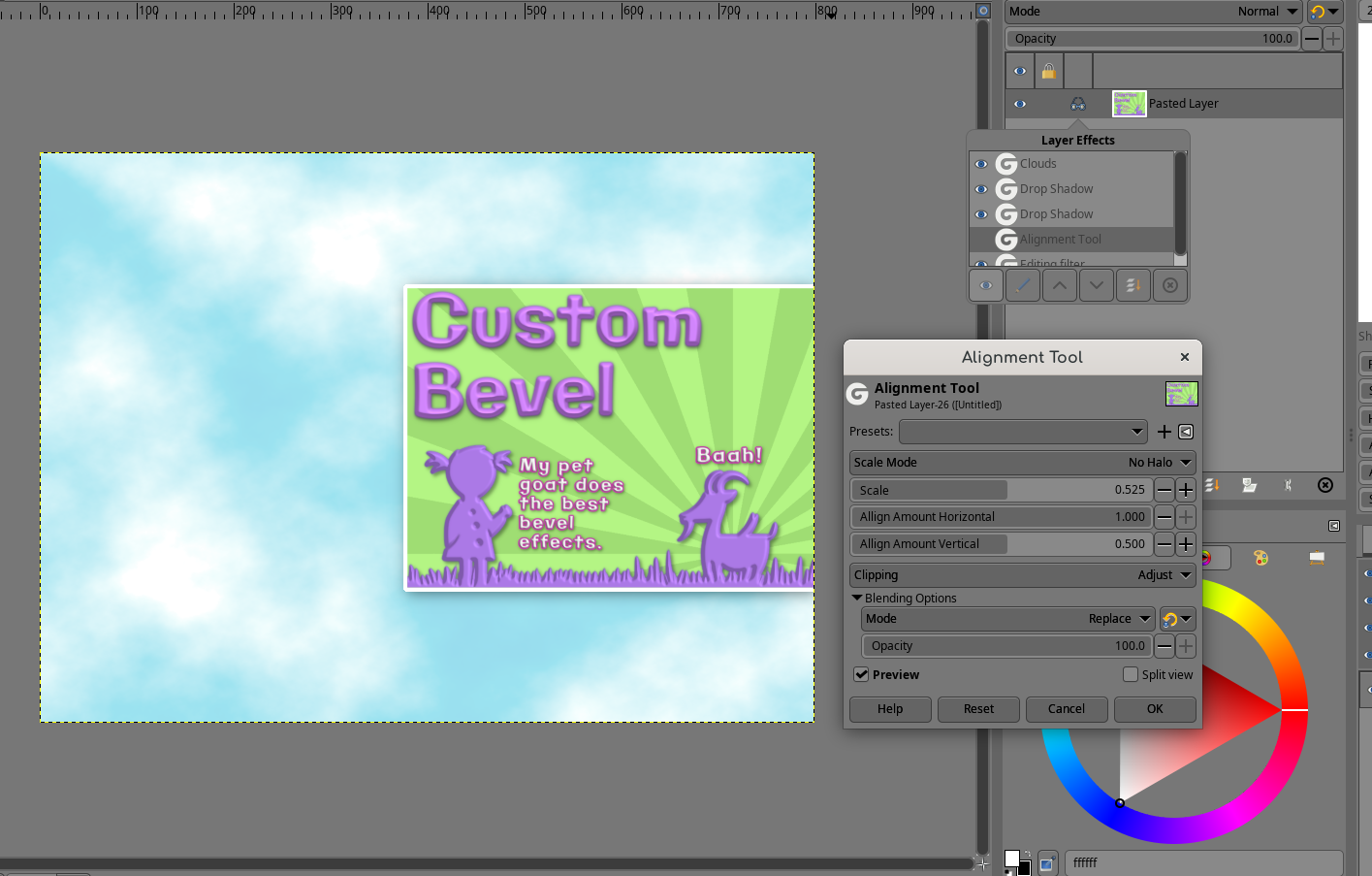Toggle all layer effects visibility button
The height and width of the screenshot is (876, 1372).
pos(985,286)
